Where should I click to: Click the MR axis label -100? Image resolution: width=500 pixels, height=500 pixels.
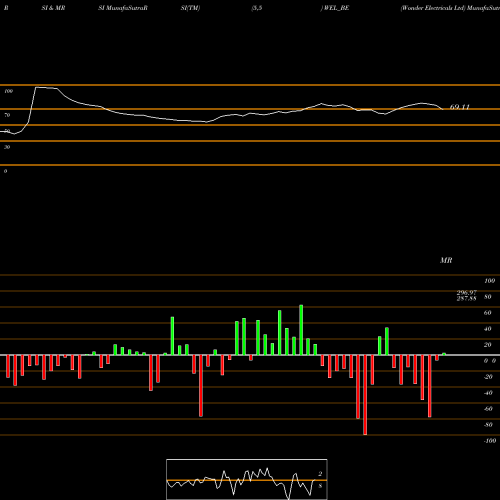(489, 441)
